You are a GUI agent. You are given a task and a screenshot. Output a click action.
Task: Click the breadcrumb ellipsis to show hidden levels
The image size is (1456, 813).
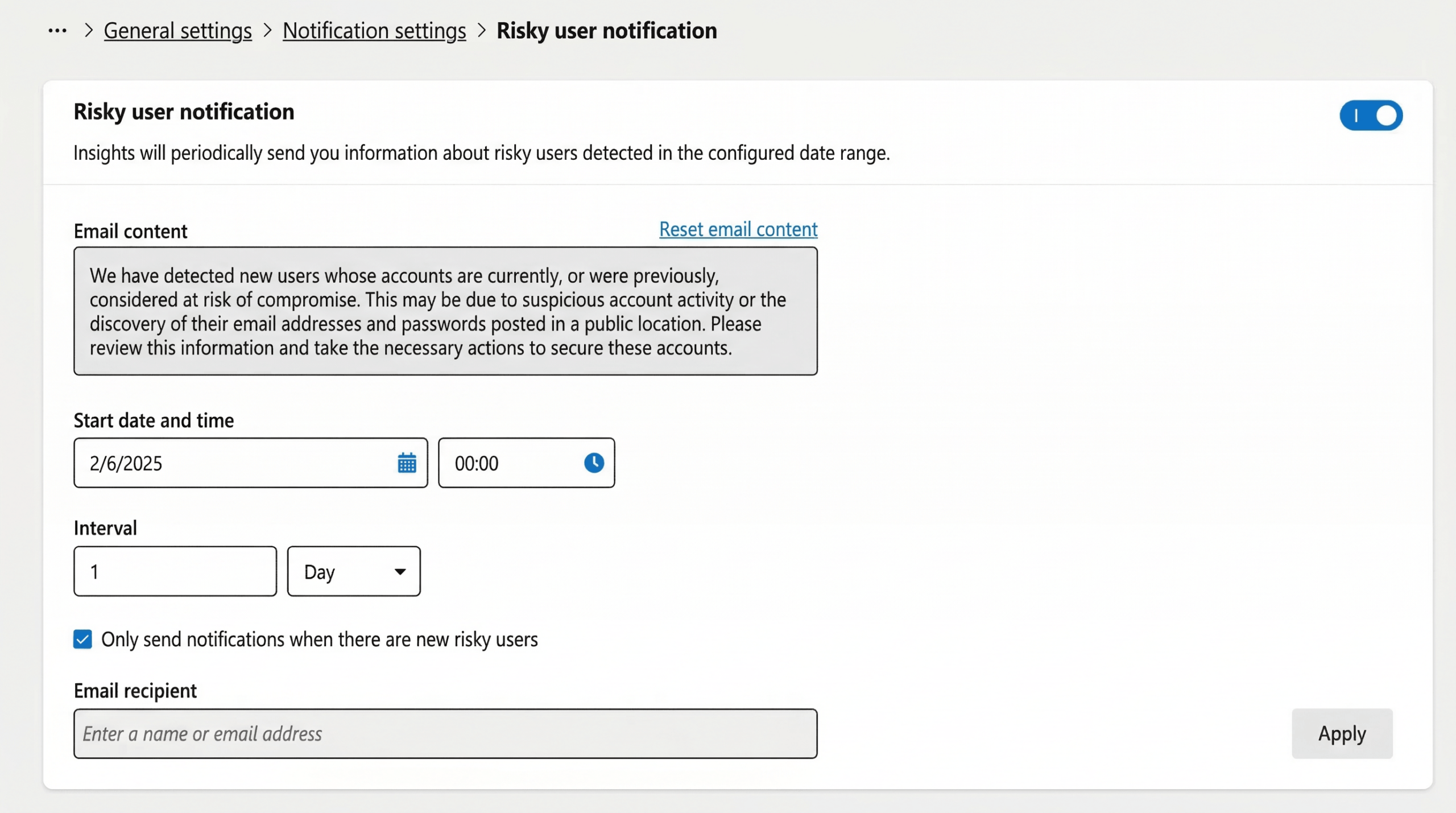coord(57,31)
